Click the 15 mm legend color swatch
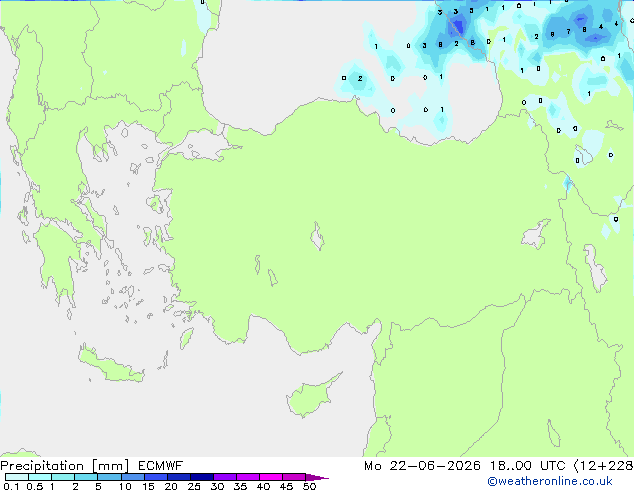 (x=155, y=477)
